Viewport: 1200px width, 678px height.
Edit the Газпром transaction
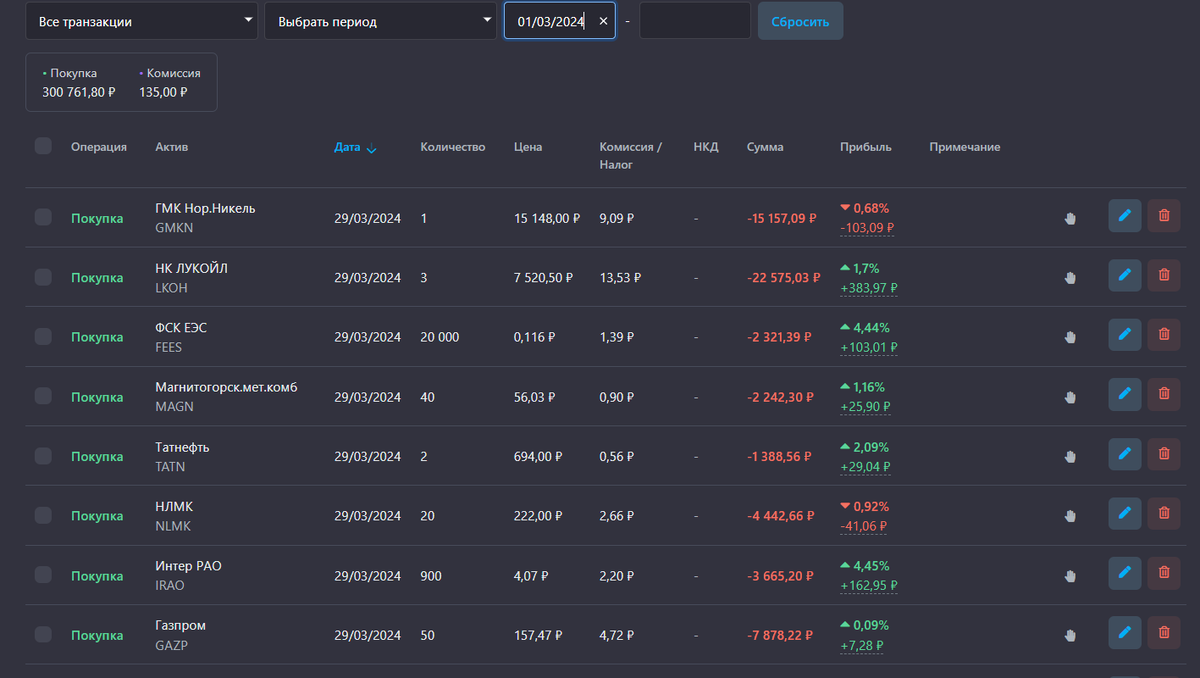pos(1125,632)
